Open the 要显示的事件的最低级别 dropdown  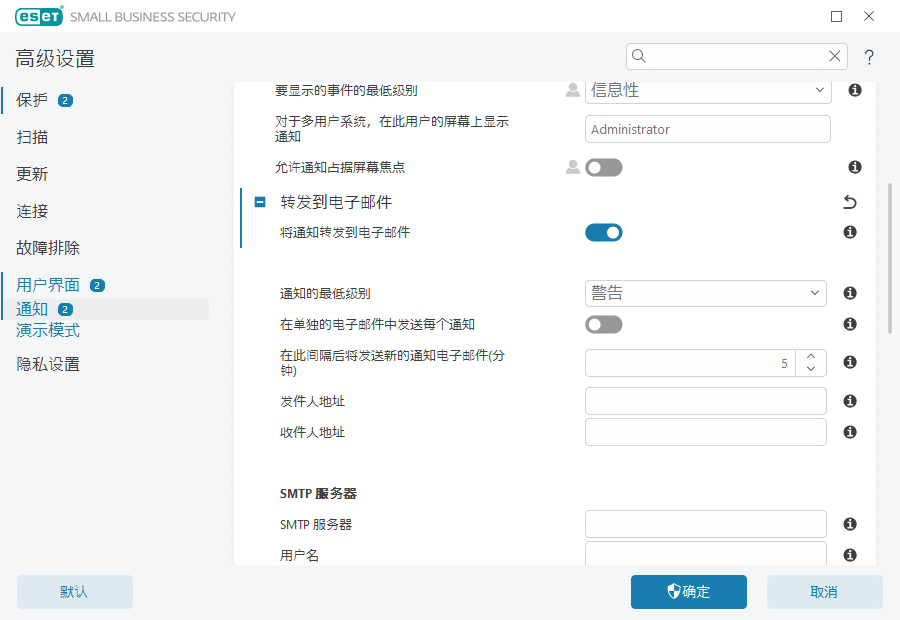coord(707,90)
